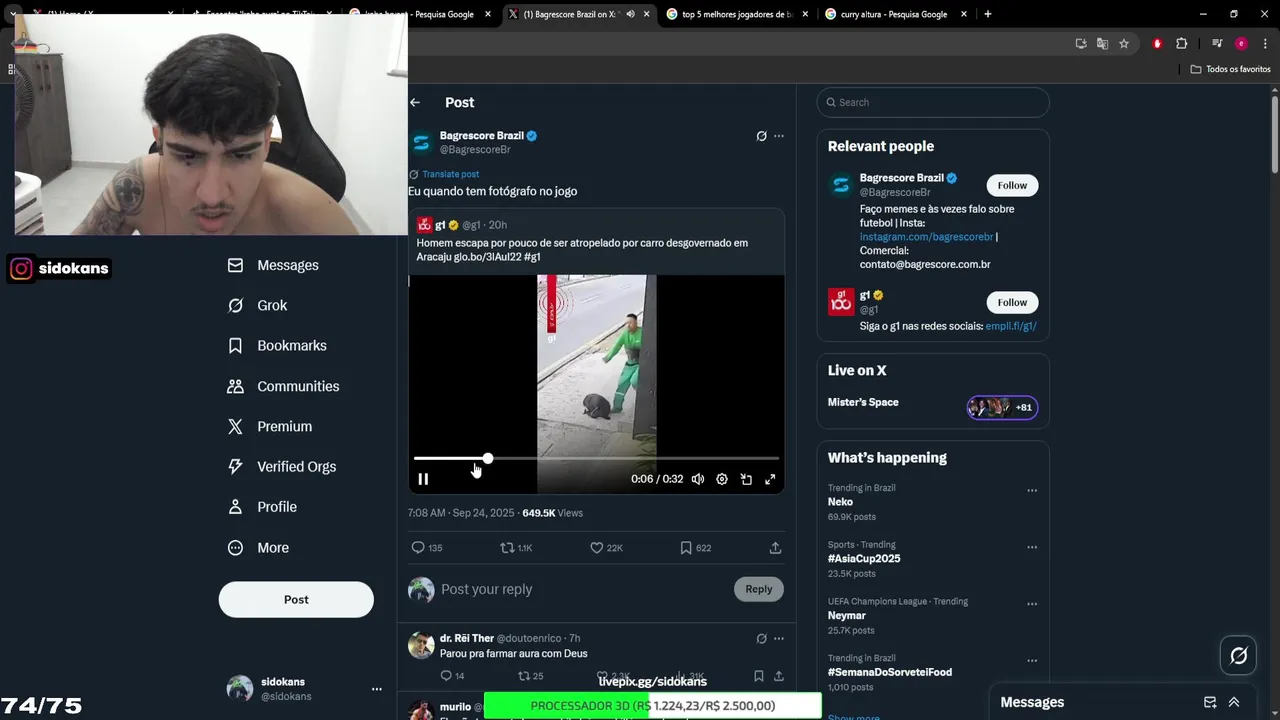
Task: Repost using the 1.1K repost icon
Action: 507,548
